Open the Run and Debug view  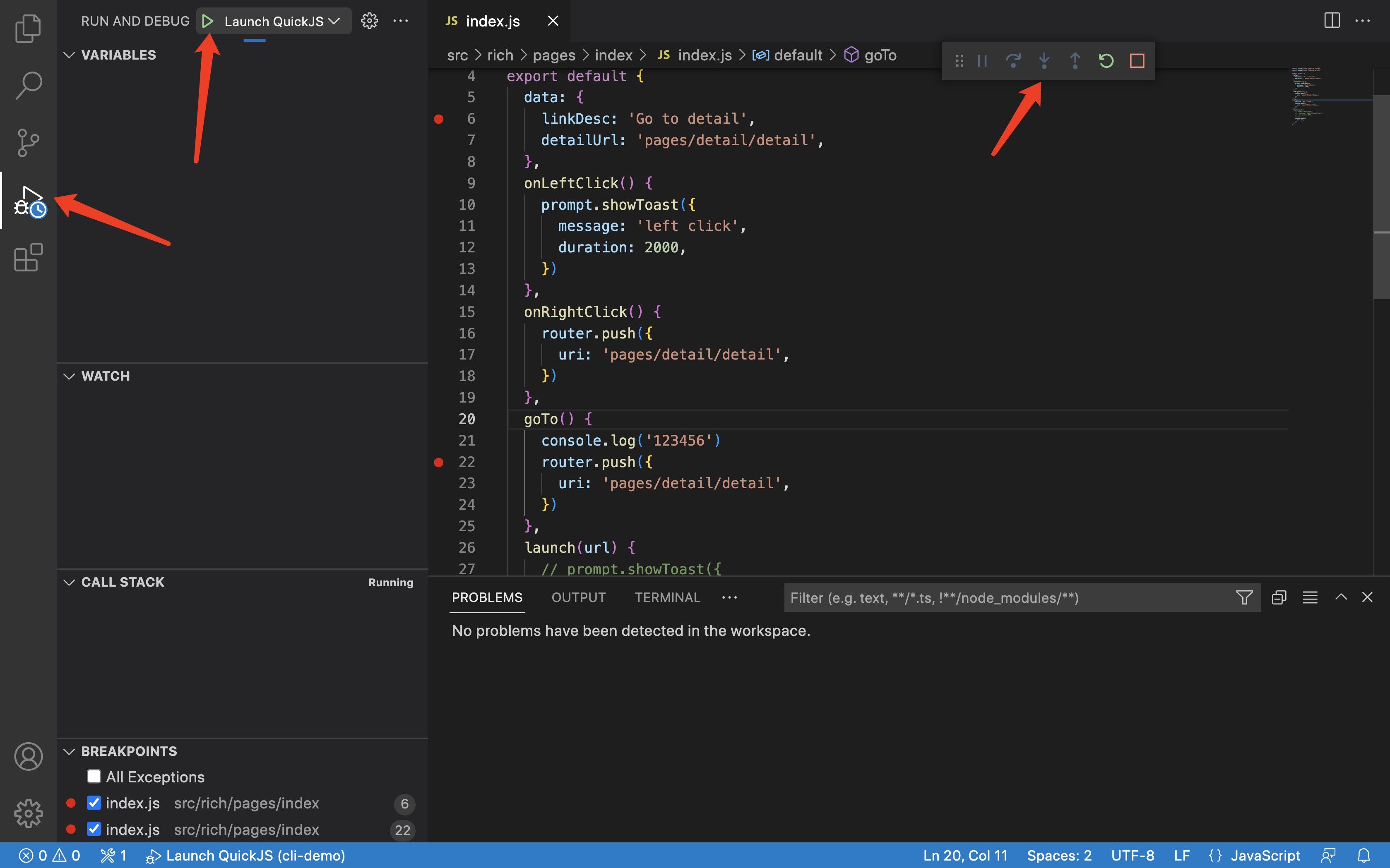click(29, 201)
